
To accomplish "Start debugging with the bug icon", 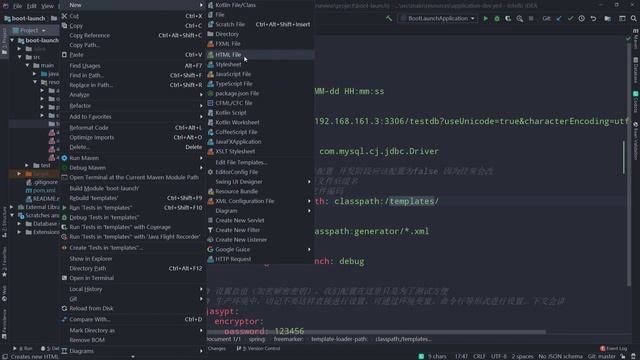I will point(497,18).
